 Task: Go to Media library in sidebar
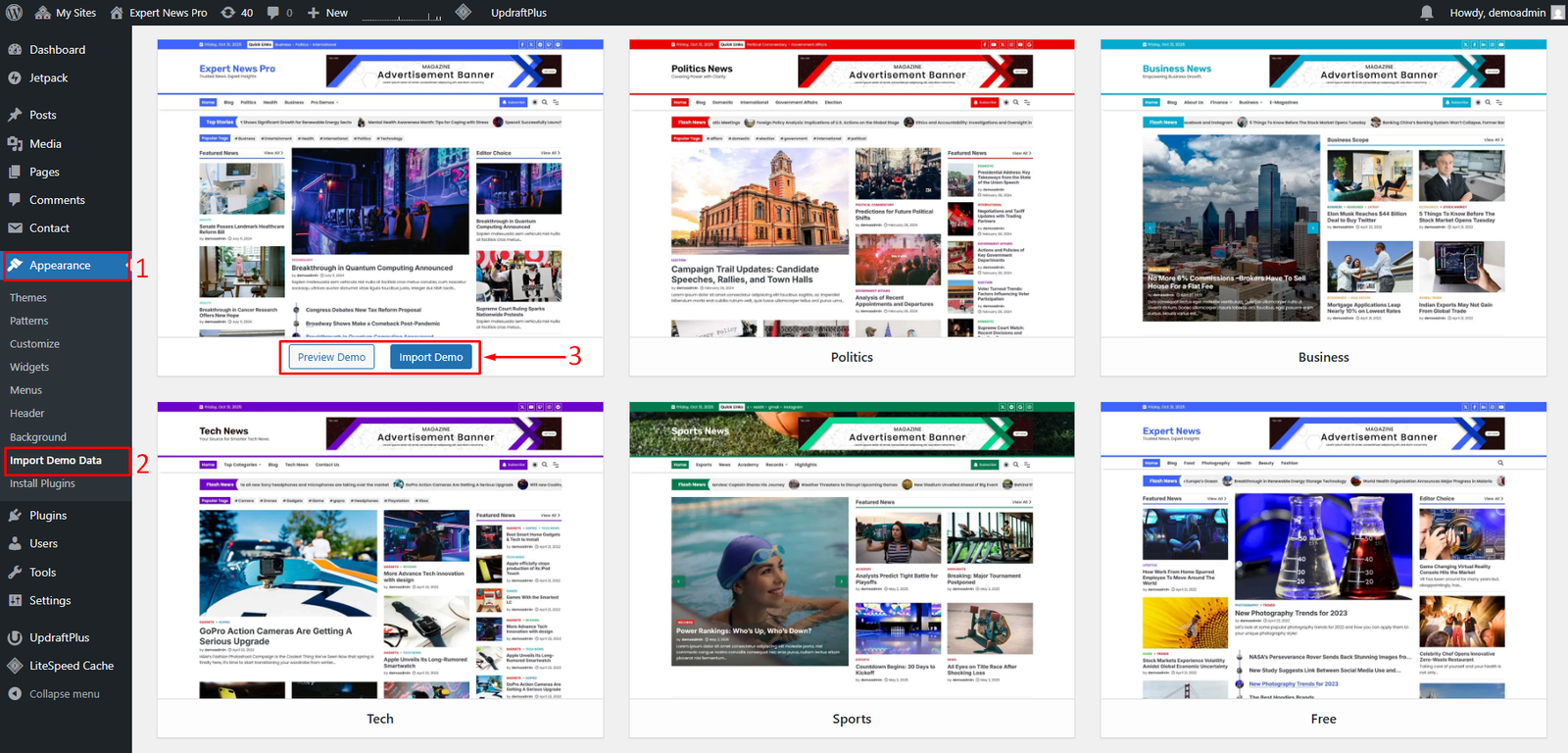point(45,144)
